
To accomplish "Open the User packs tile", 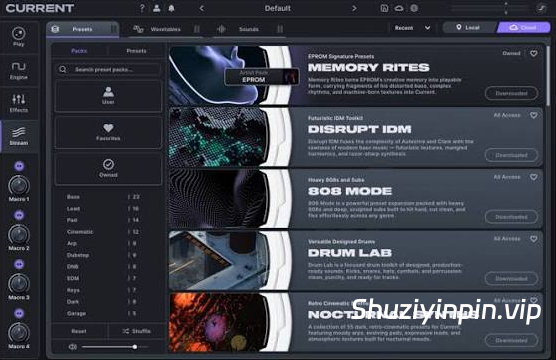I will click(108, 96).
